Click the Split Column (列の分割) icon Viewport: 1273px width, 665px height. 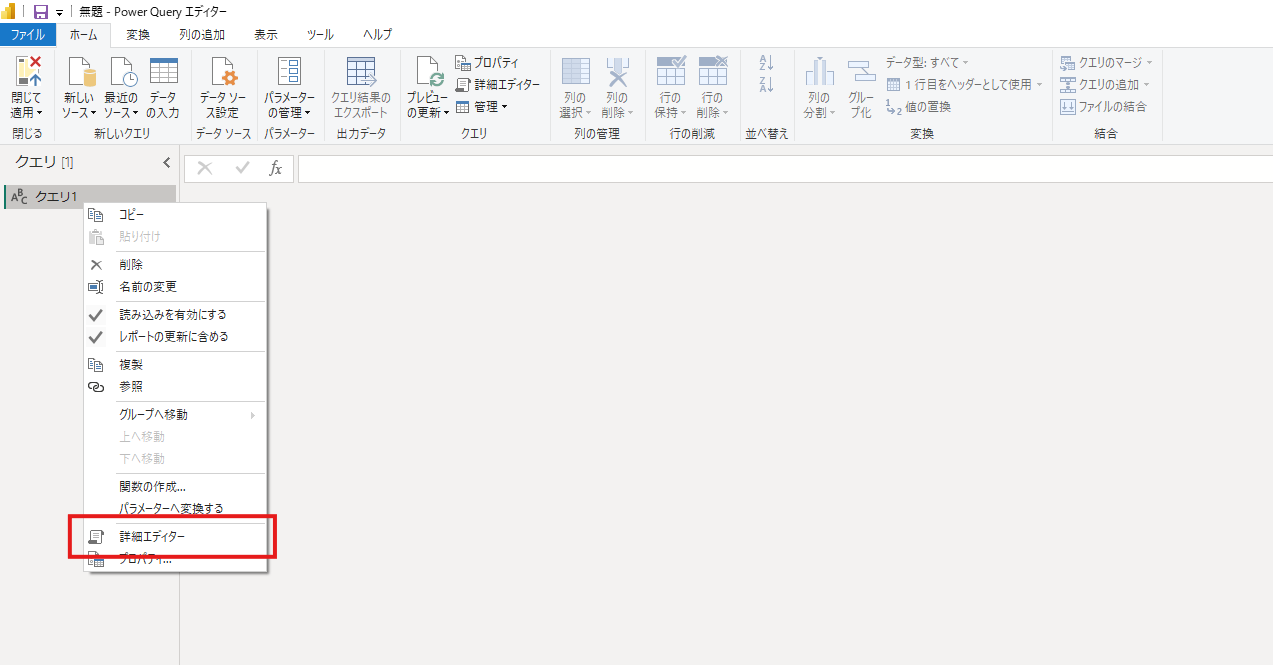pos(819,73)
